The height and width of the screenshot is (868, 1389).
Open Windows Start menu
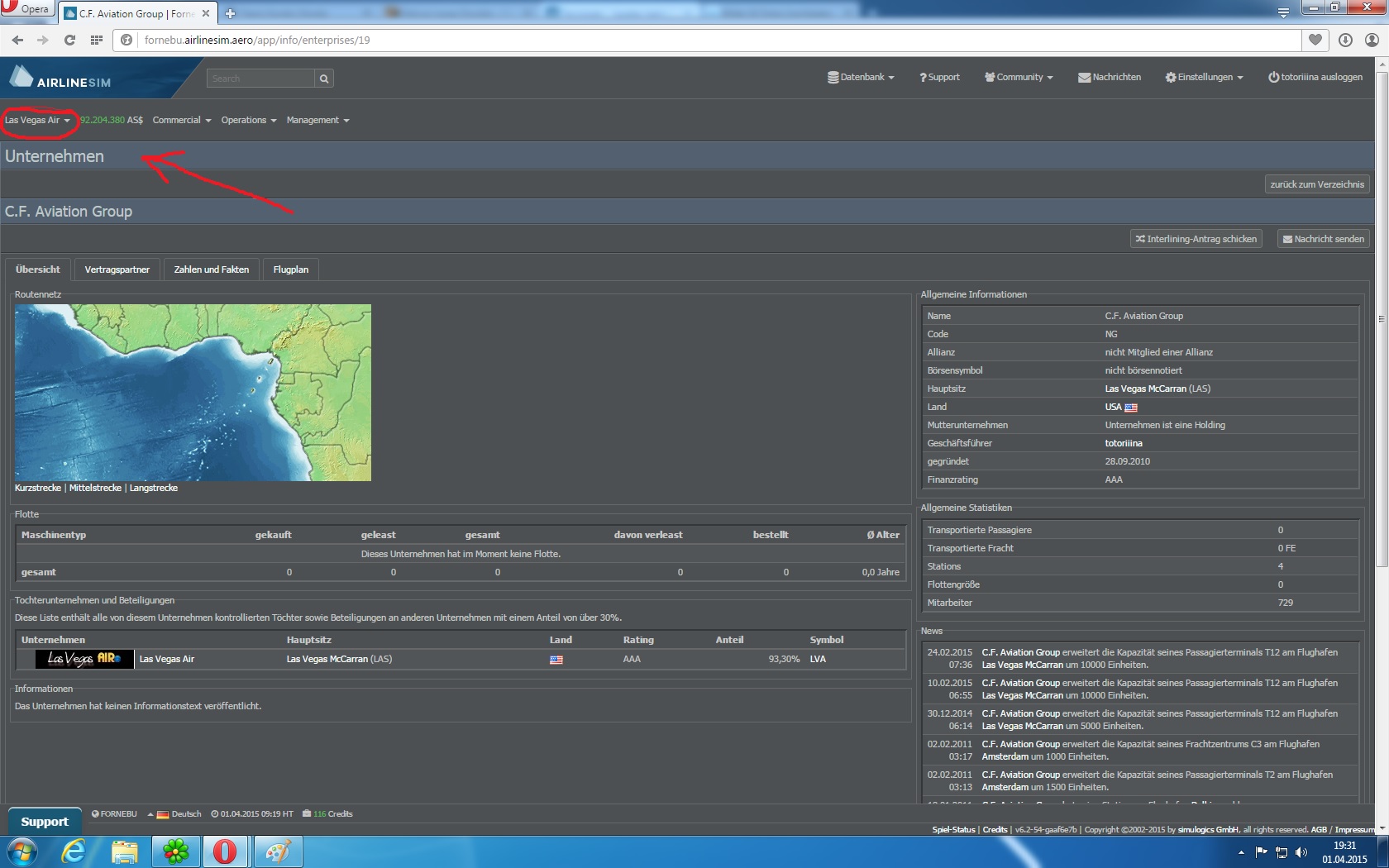click(21, 851)
